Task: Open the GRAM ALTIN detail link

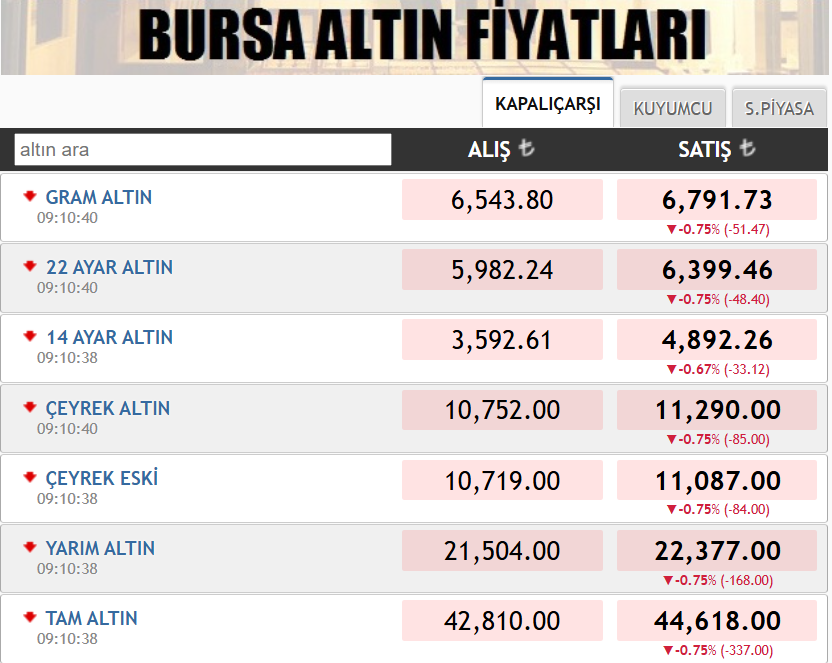Action: [x=98, y=197]
